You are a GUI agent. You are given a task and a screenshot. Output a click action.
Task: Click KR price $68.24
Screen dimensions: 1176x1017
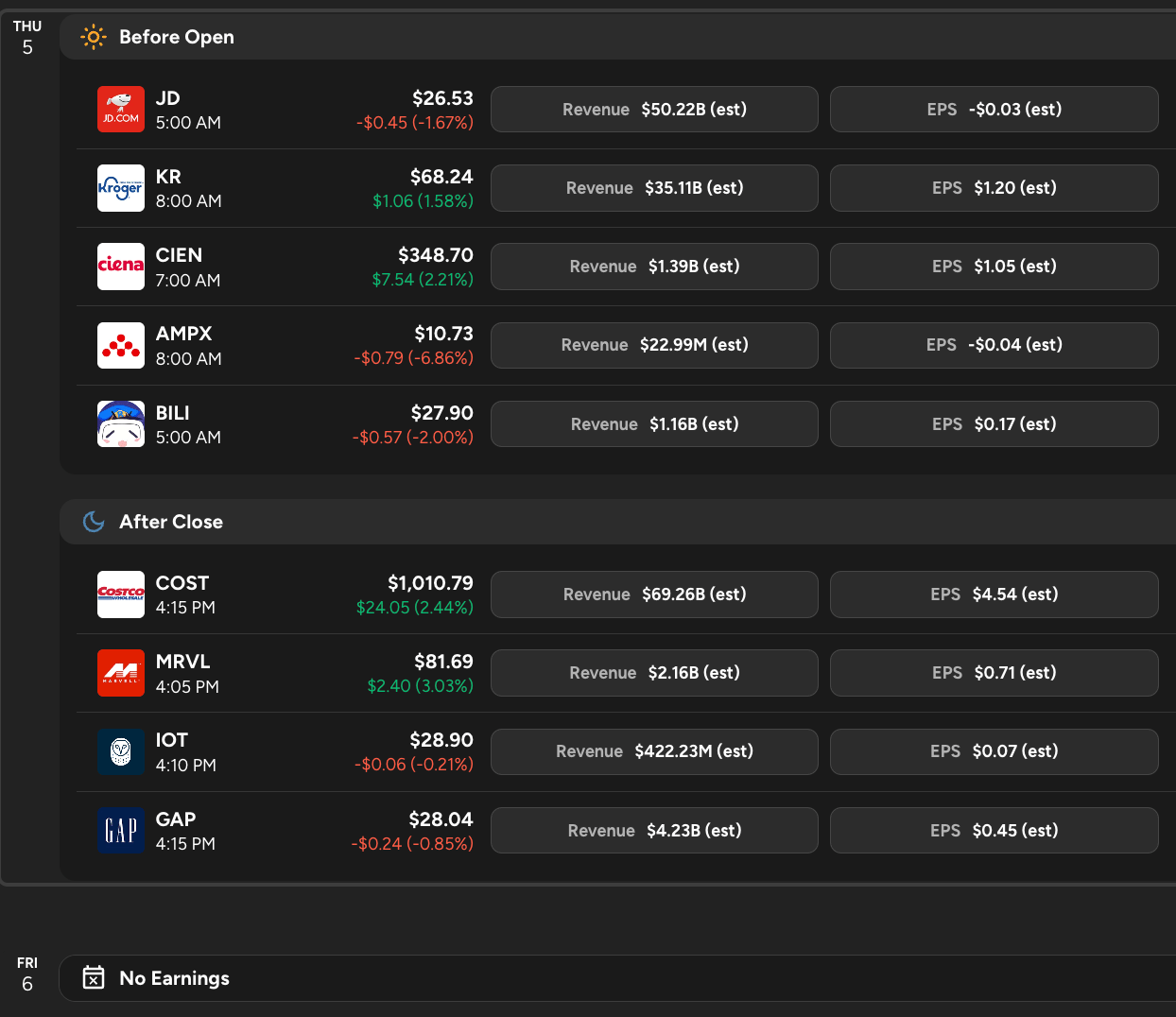tap(441, 177)
